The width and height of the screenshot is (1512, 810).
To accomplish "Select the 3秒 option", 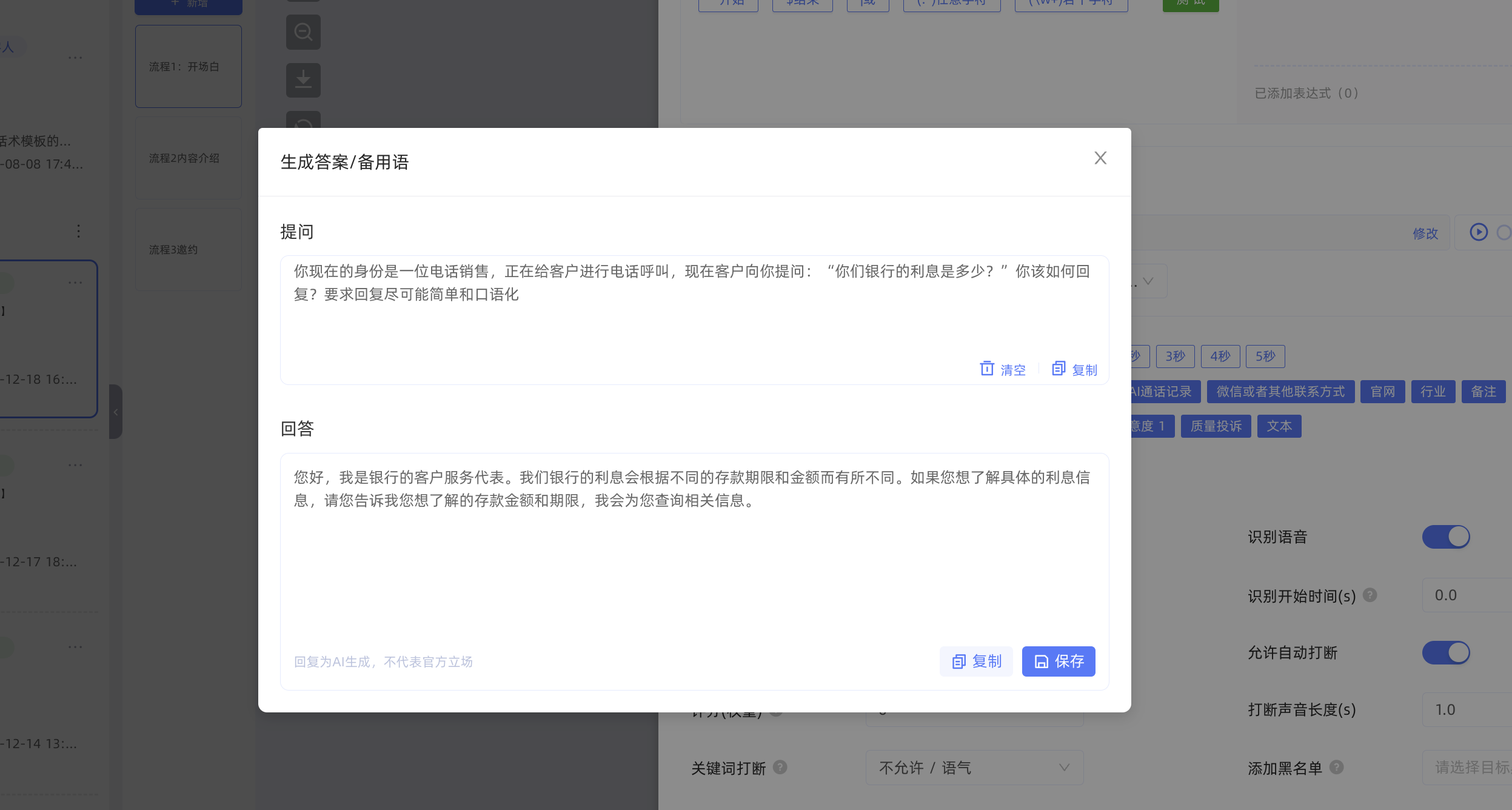I will click(1175, 356).
